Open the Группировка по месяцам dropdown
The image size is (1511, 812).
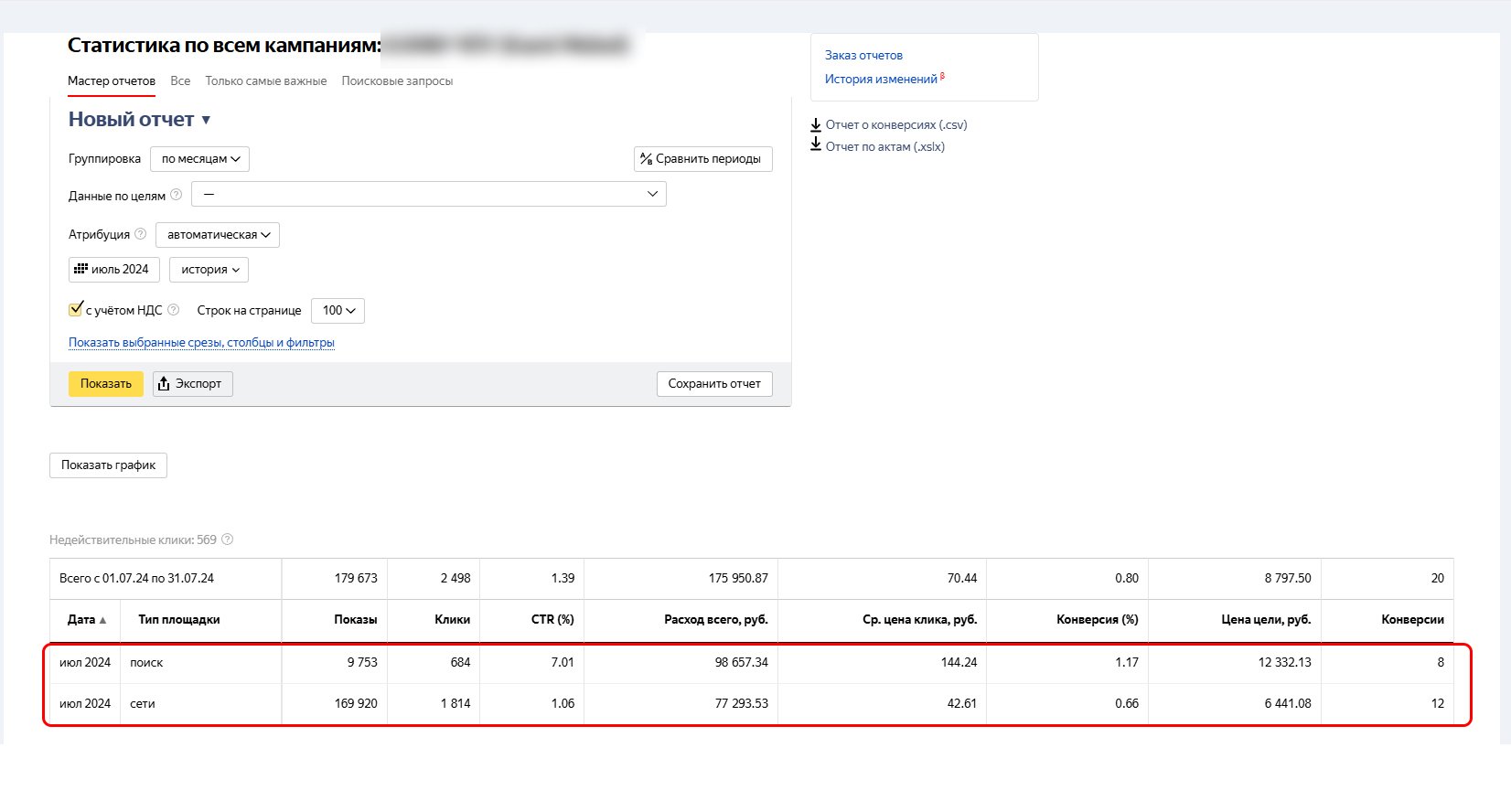coord(199,159)
